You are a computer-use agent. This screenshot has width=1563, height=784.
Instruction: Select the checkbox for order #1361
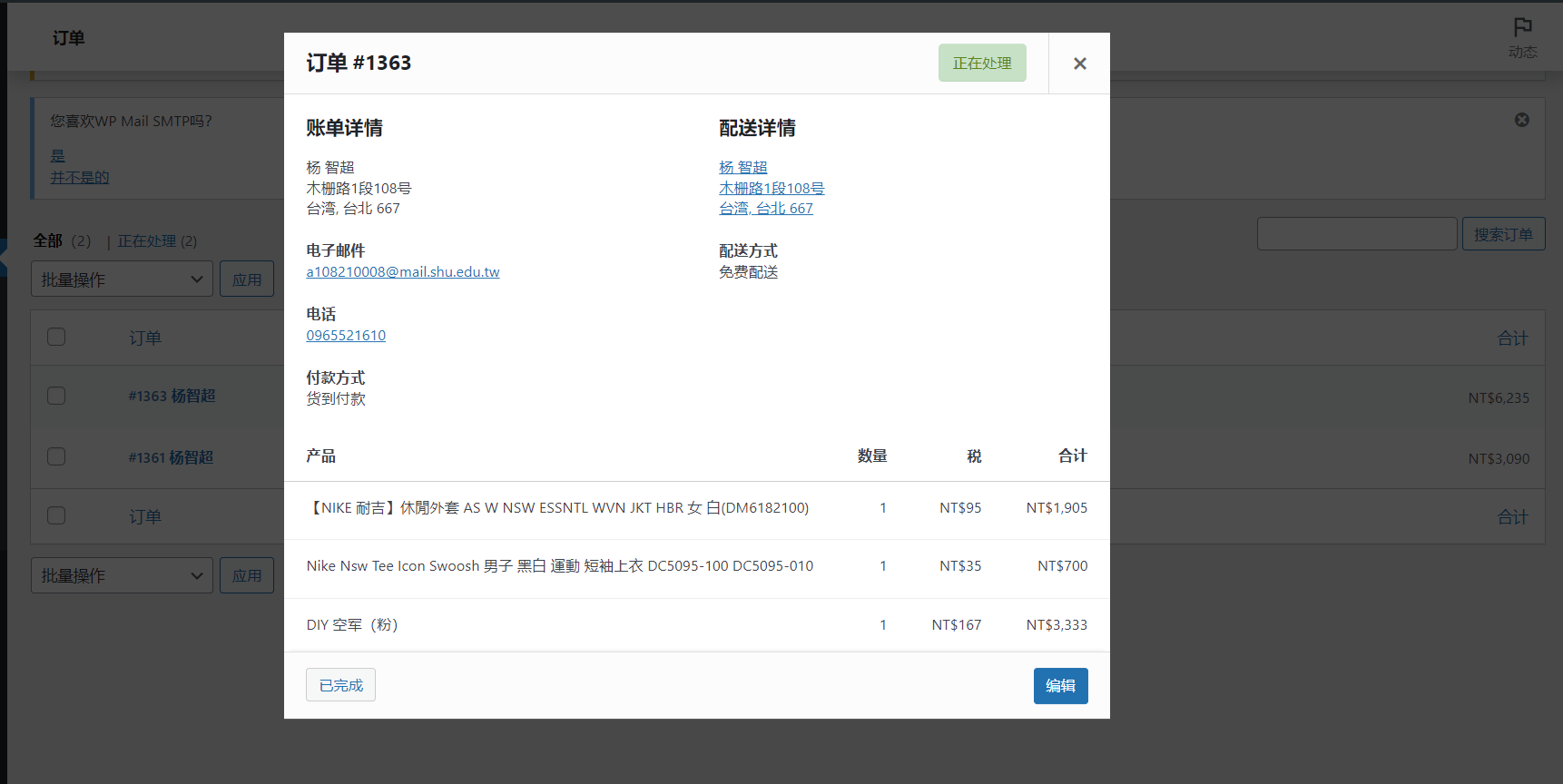(56, 456)
